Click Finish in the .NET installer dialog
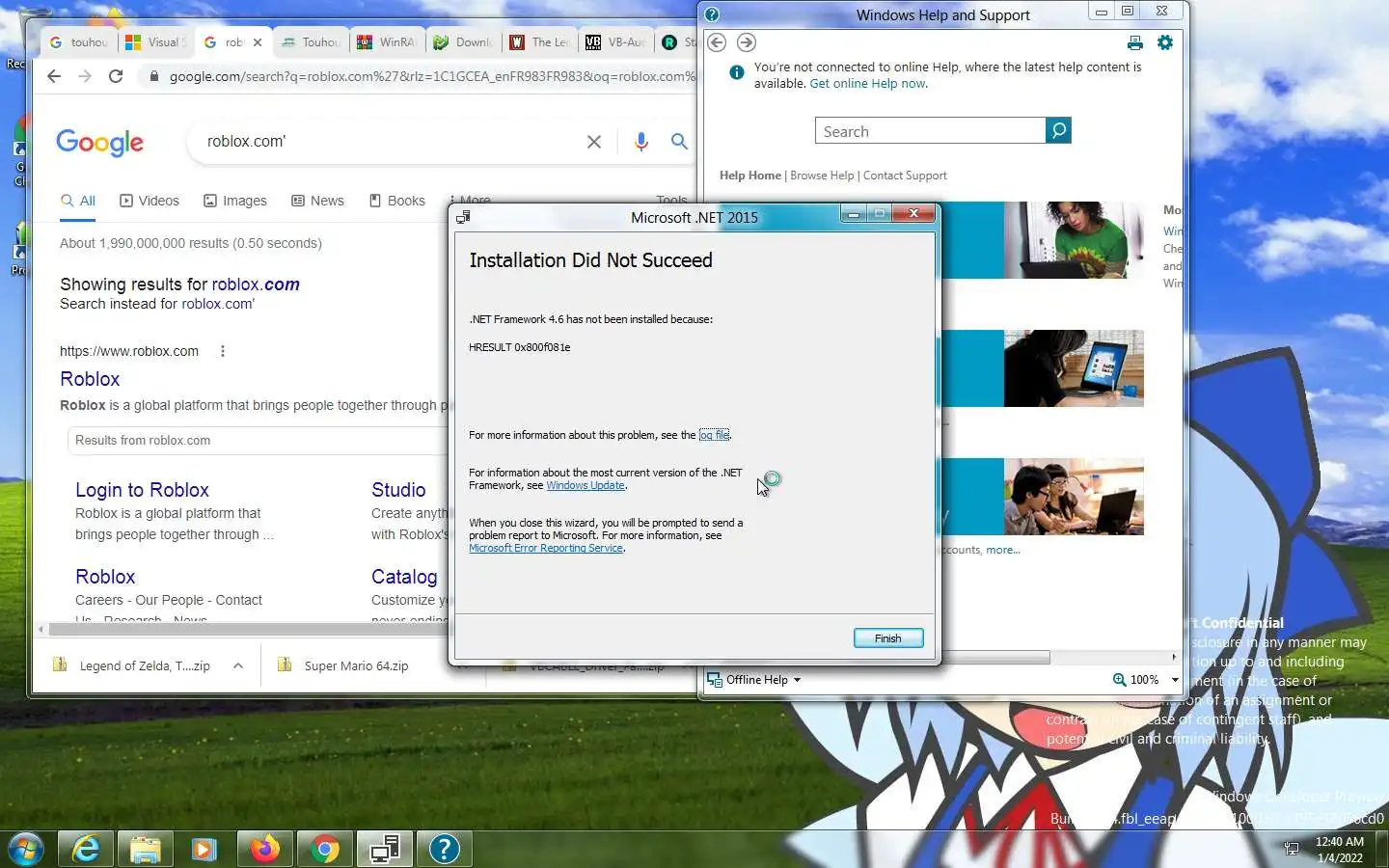The width and height of the screenshot is (1389, 868). coord(887,638)
